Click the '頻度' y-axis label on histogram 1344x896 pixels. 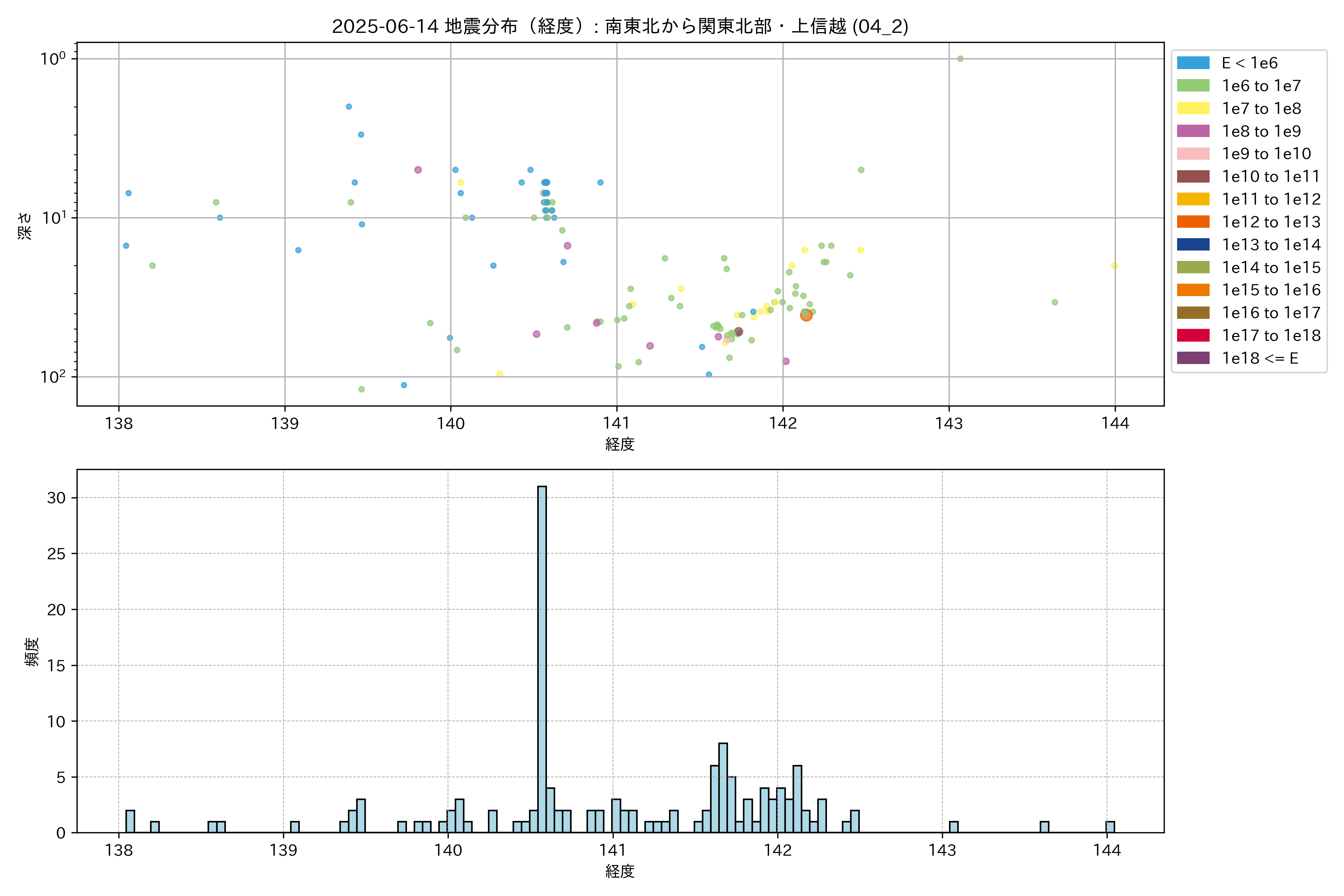point(32,651)
